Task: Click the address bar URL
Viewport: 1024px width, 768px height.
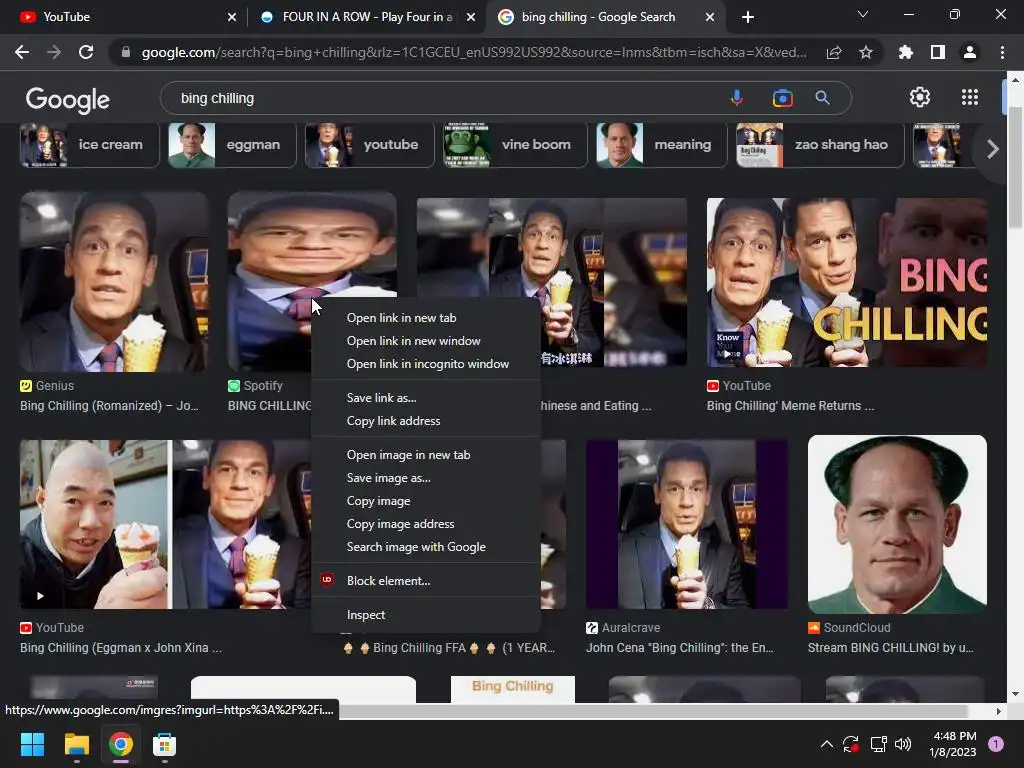Action: point(473,52)
